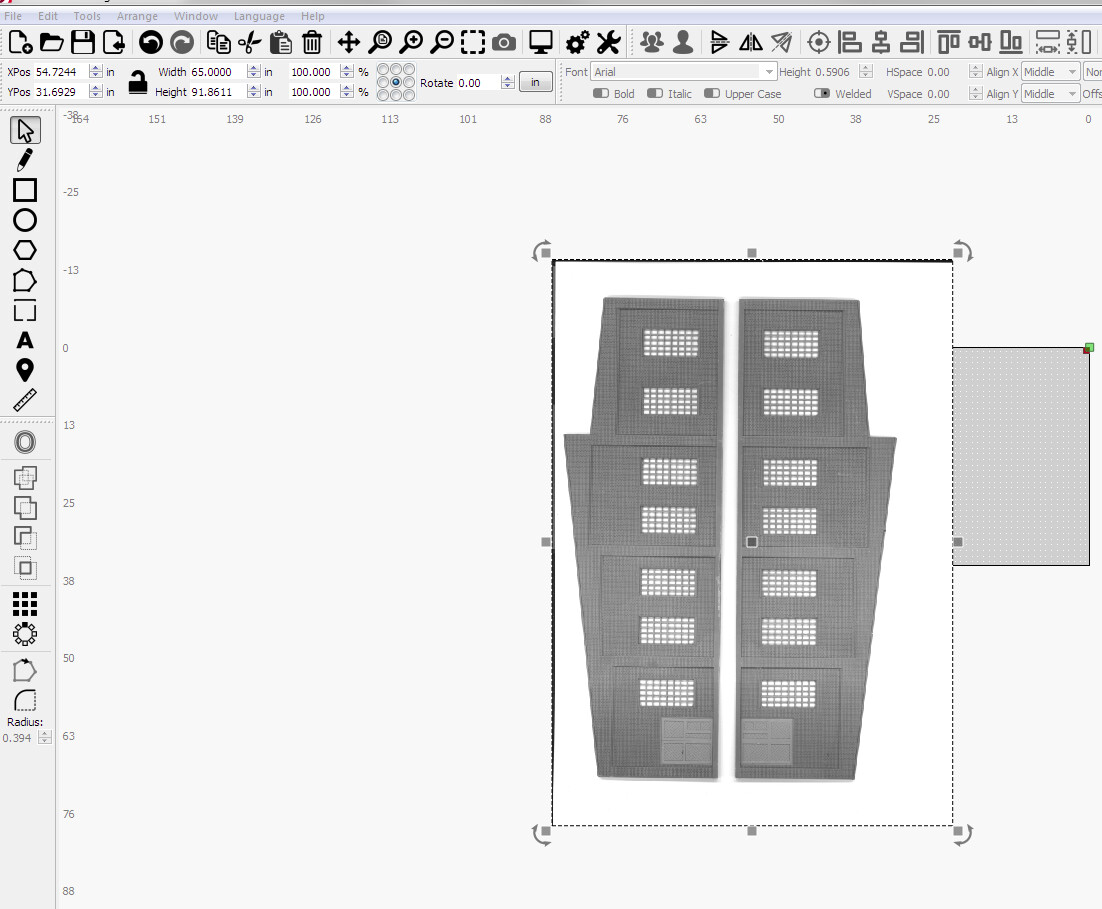Open the Align Y Middle dropdown

(x=1050, y=94)
